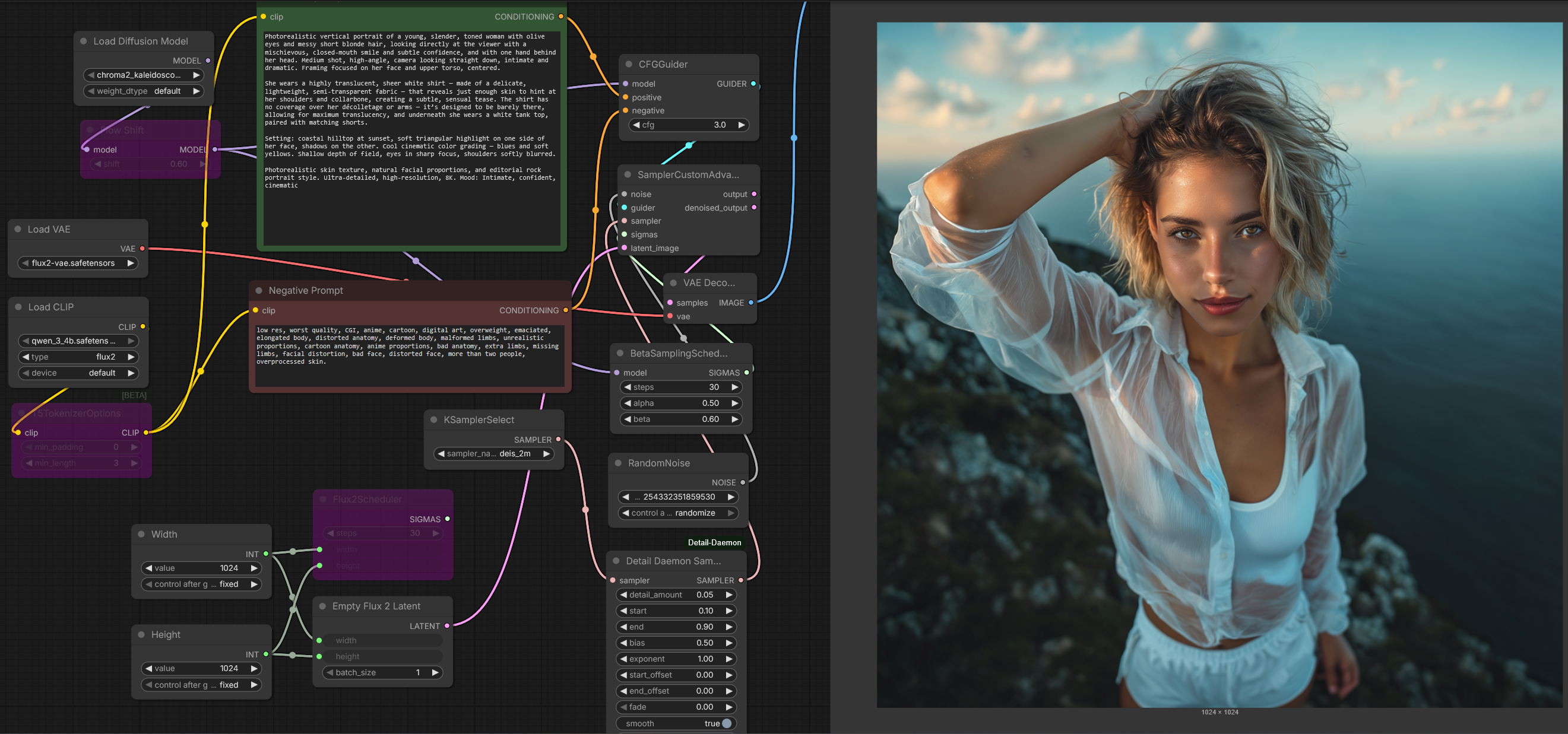This screenshot has width=1568, height=734.
Task: Click the right arrow to increase cfg
Action: click(741, 125)
